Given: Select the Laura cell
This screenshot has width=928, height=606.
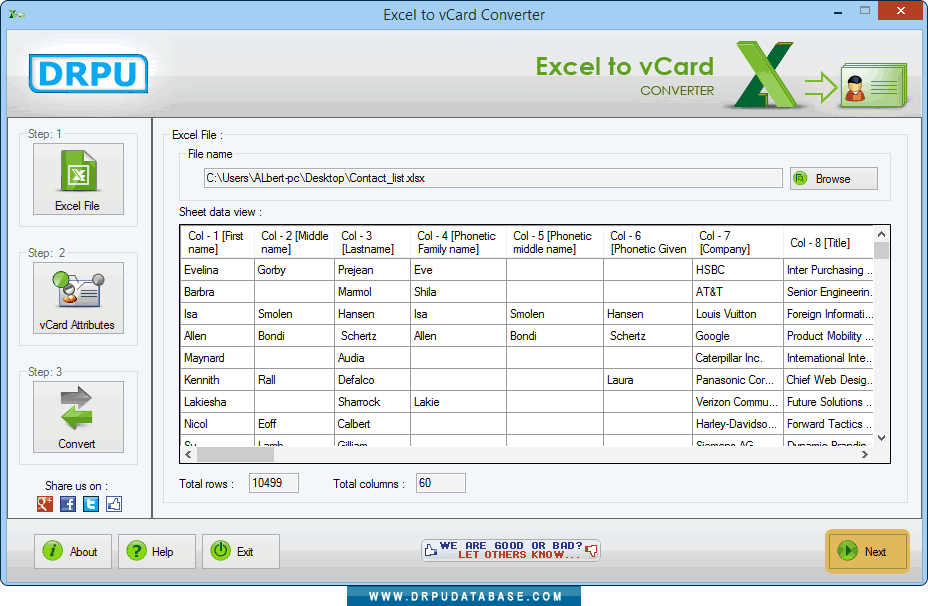Looking at the screenshot, I should 648,379.
